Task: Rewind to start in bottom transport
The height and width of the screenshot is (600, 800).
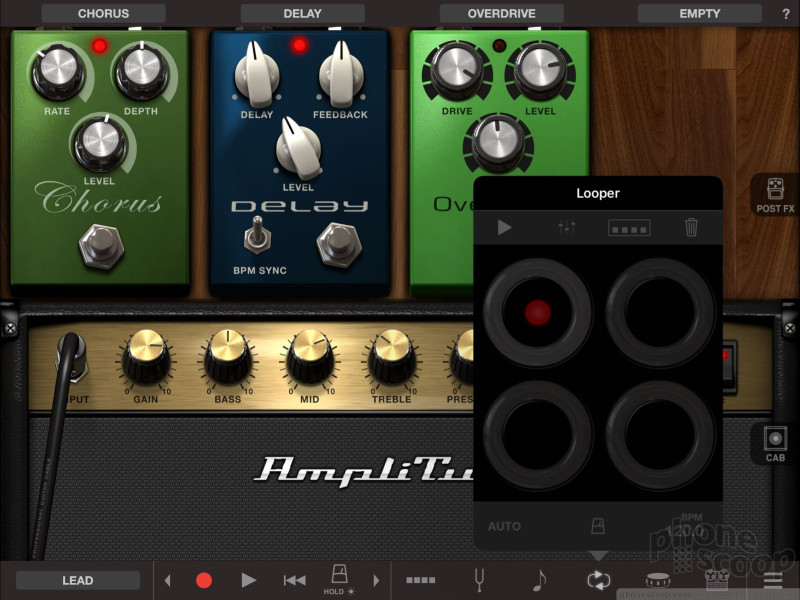Action: 294,580
